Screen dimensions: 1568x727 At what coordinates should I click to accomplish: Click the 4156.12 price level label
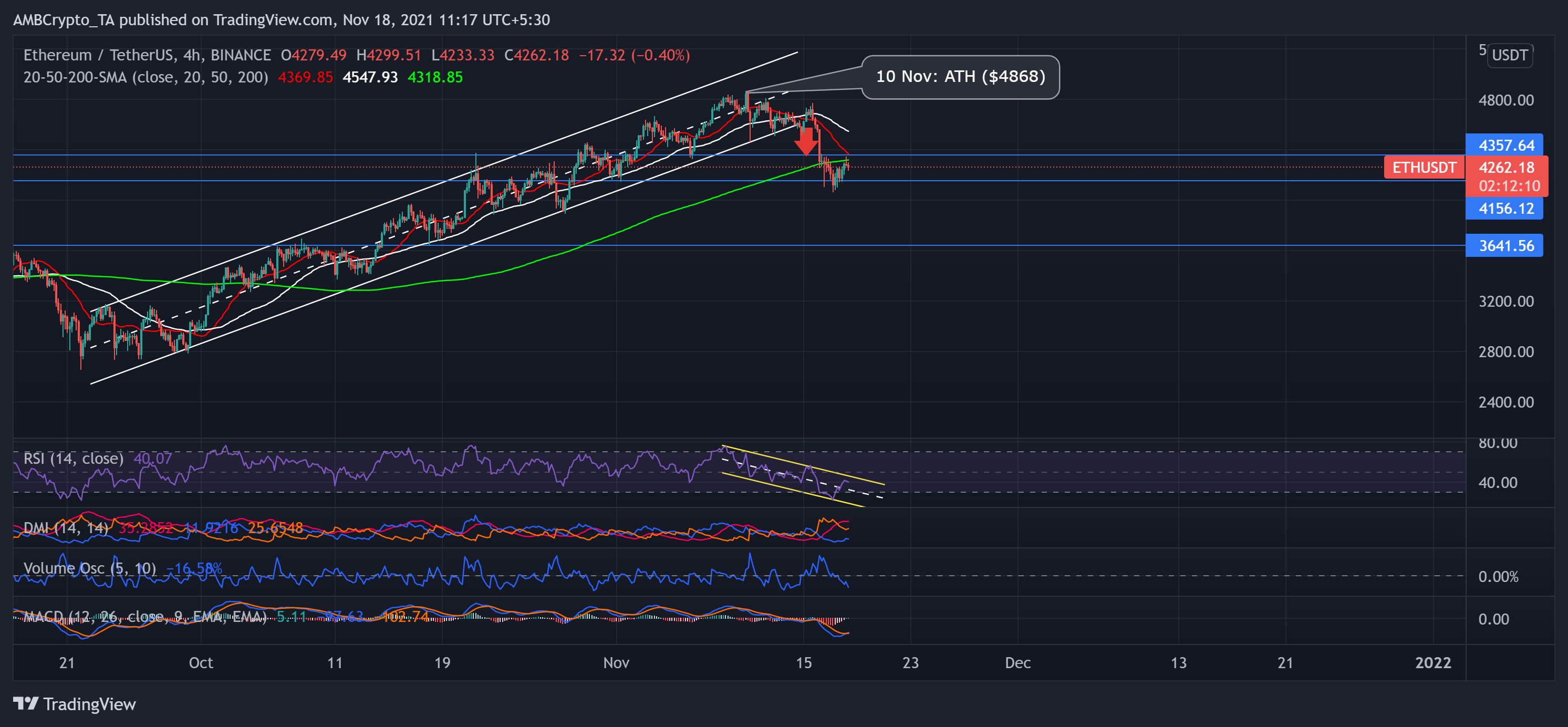point(1504,208)
